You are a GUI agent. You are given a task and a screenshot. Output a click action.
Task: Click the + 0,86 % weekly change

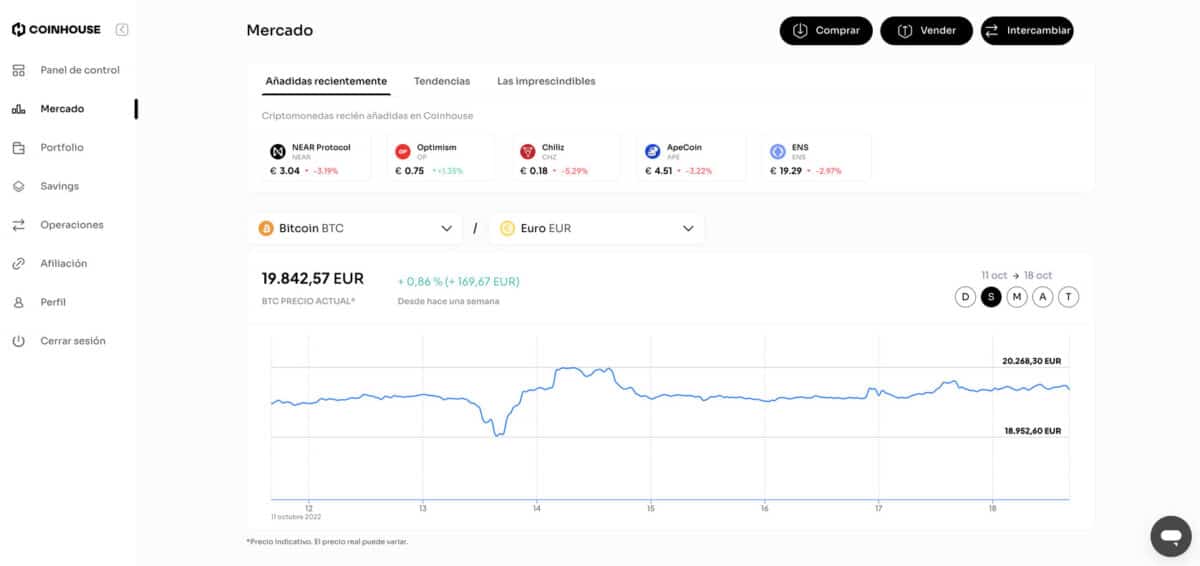tap(458, 282)
